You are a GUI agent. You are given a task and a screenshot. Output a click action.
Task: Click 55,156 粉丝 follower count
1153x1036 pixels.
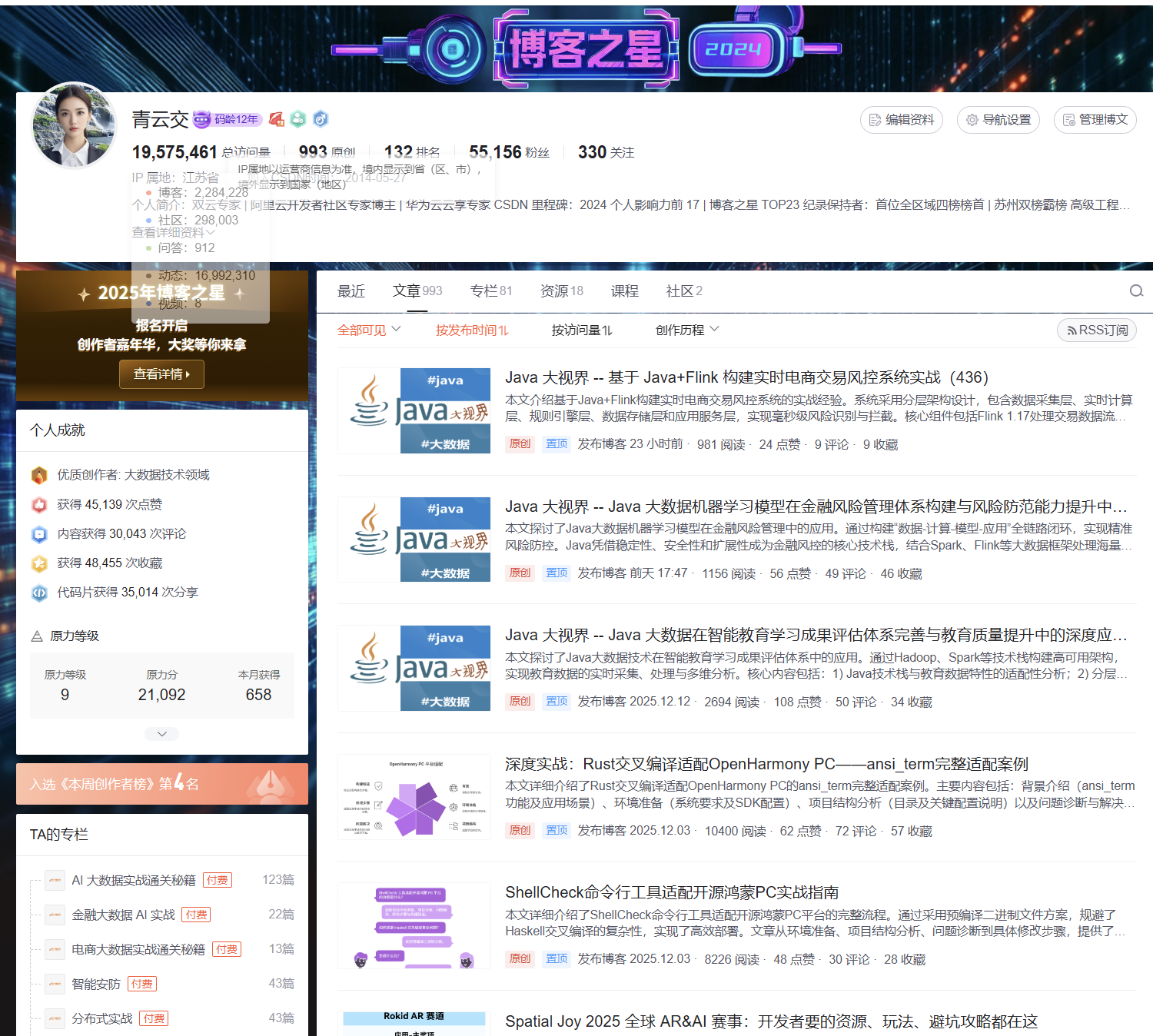pos(509,152)
